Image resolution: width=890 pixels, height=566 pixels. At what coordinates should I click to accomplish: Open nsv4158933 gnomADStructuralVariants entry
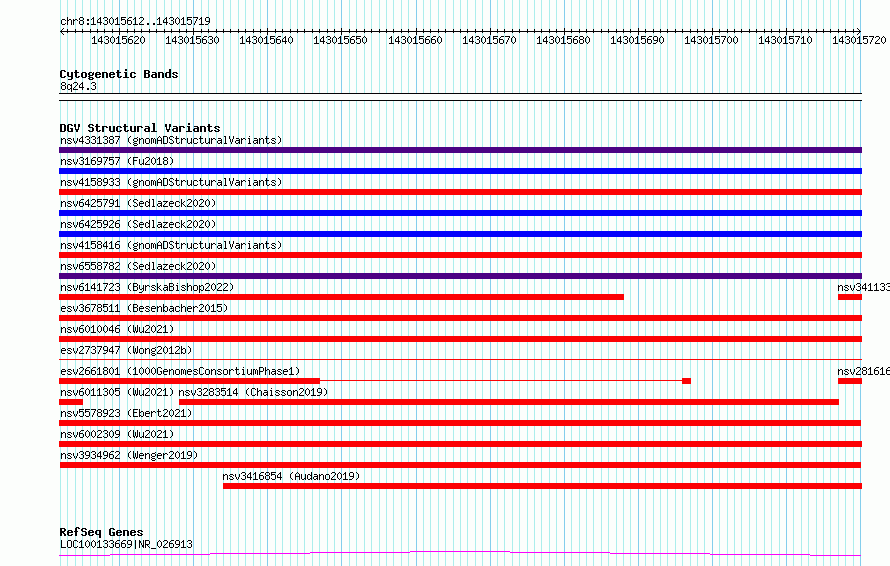tap(171, 182)
